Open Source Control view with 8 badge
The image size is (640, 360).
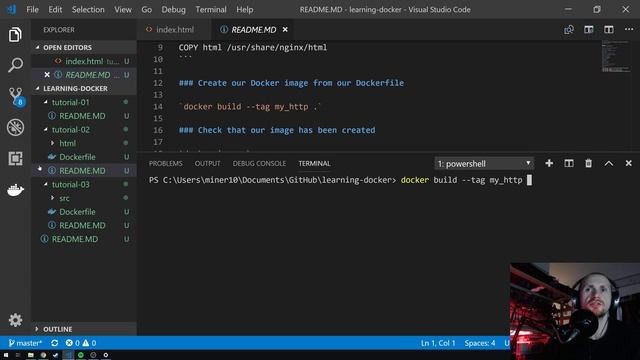click(16, 97)
